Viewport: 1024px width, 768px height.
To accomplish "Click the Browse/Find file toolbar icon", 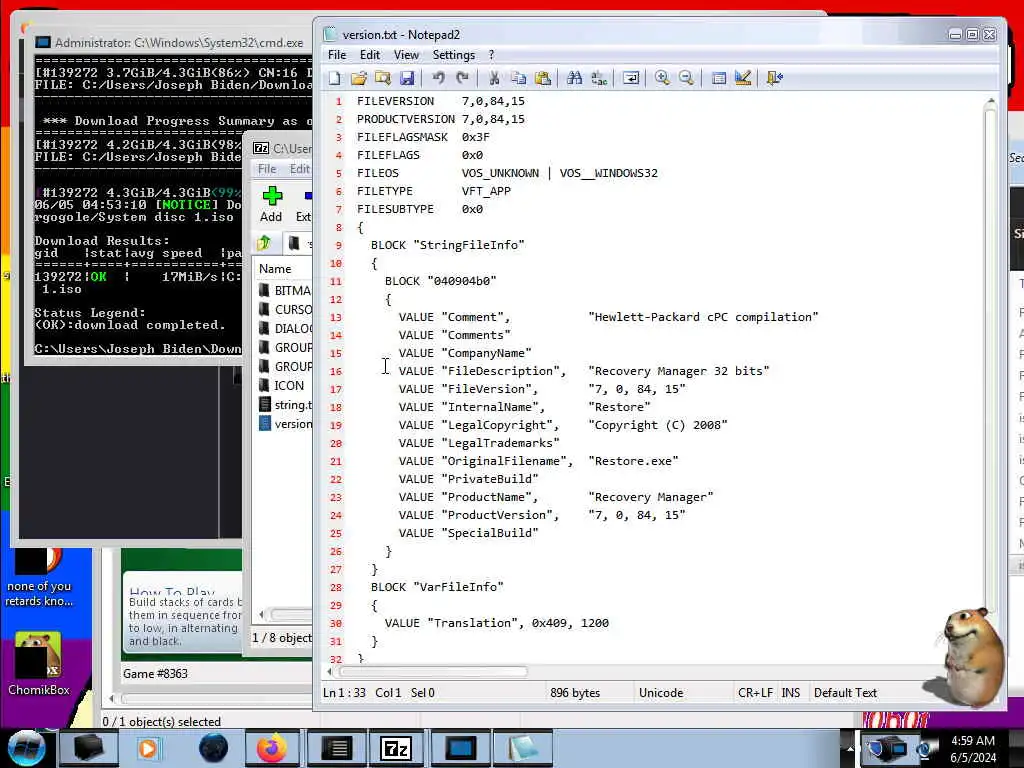I will click(383, 78).
